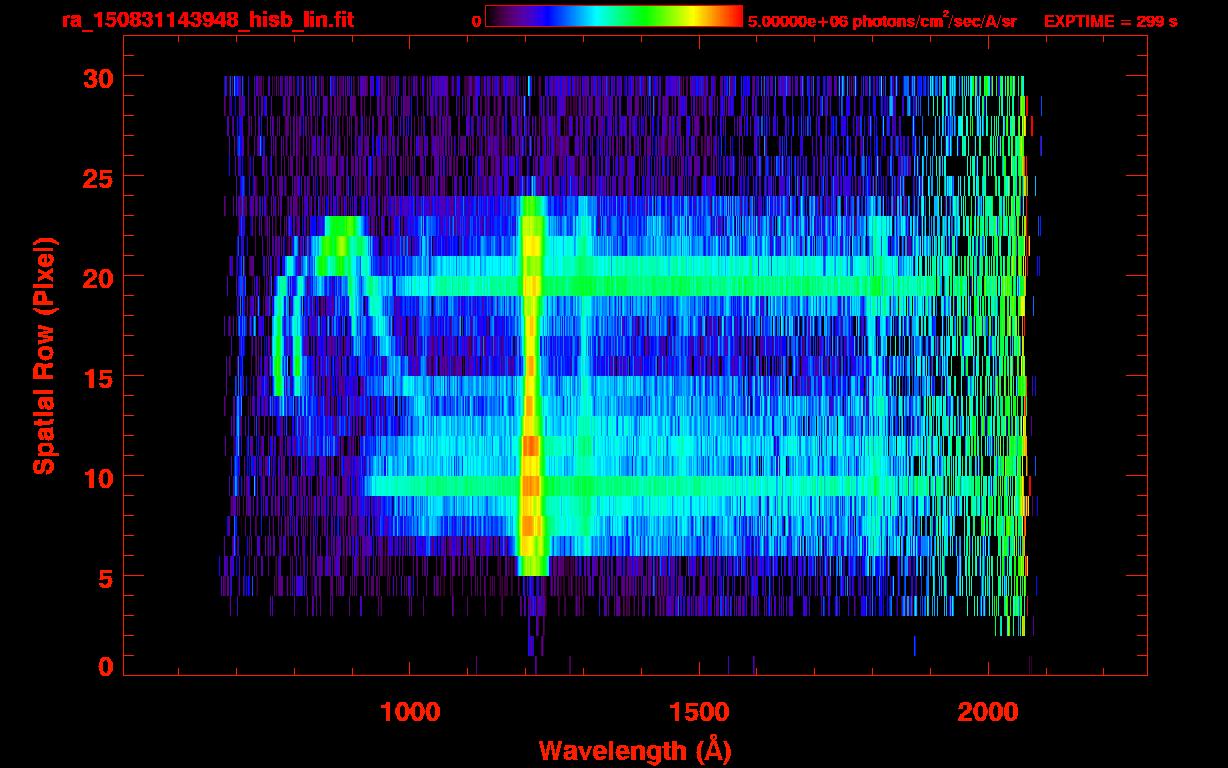1228x768 pixels.
Task: Click the 1000 wavelength tick label
Action: (410, 711)
